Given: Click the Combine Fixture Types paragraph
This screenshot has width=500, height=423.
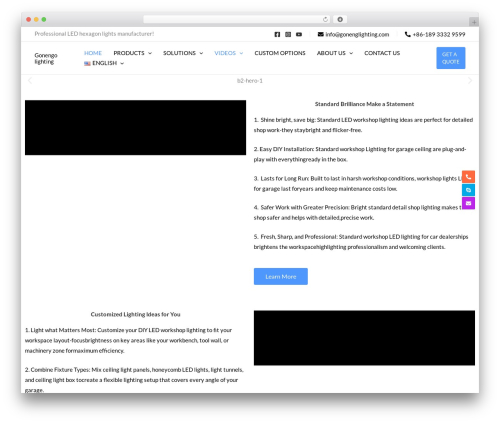Looking at the screenshot, I should 134,380.
